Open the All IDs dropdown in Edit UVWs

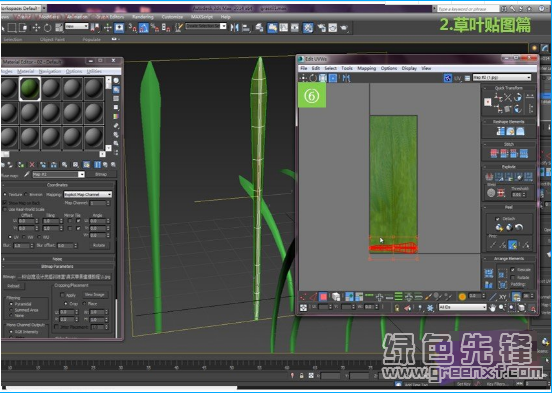click(462, 307)
